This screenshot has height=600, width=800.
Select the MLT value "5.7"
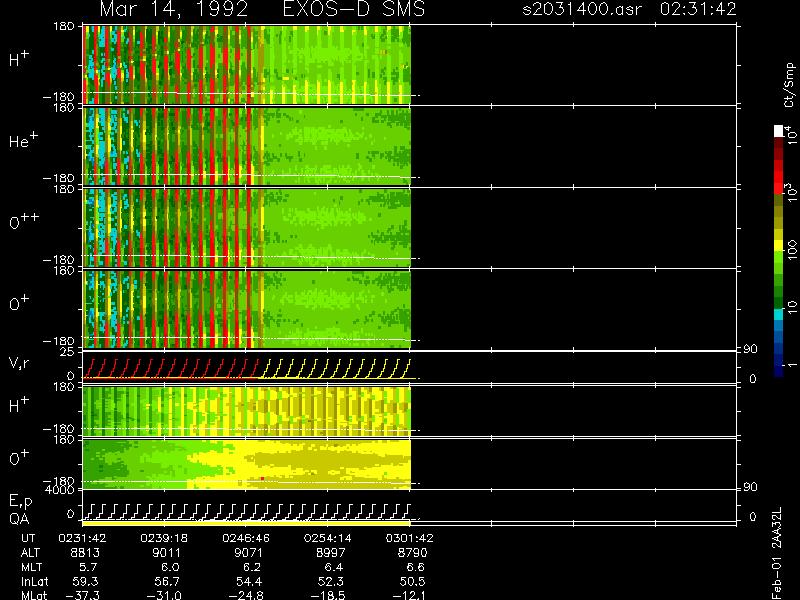click(87, 567)
